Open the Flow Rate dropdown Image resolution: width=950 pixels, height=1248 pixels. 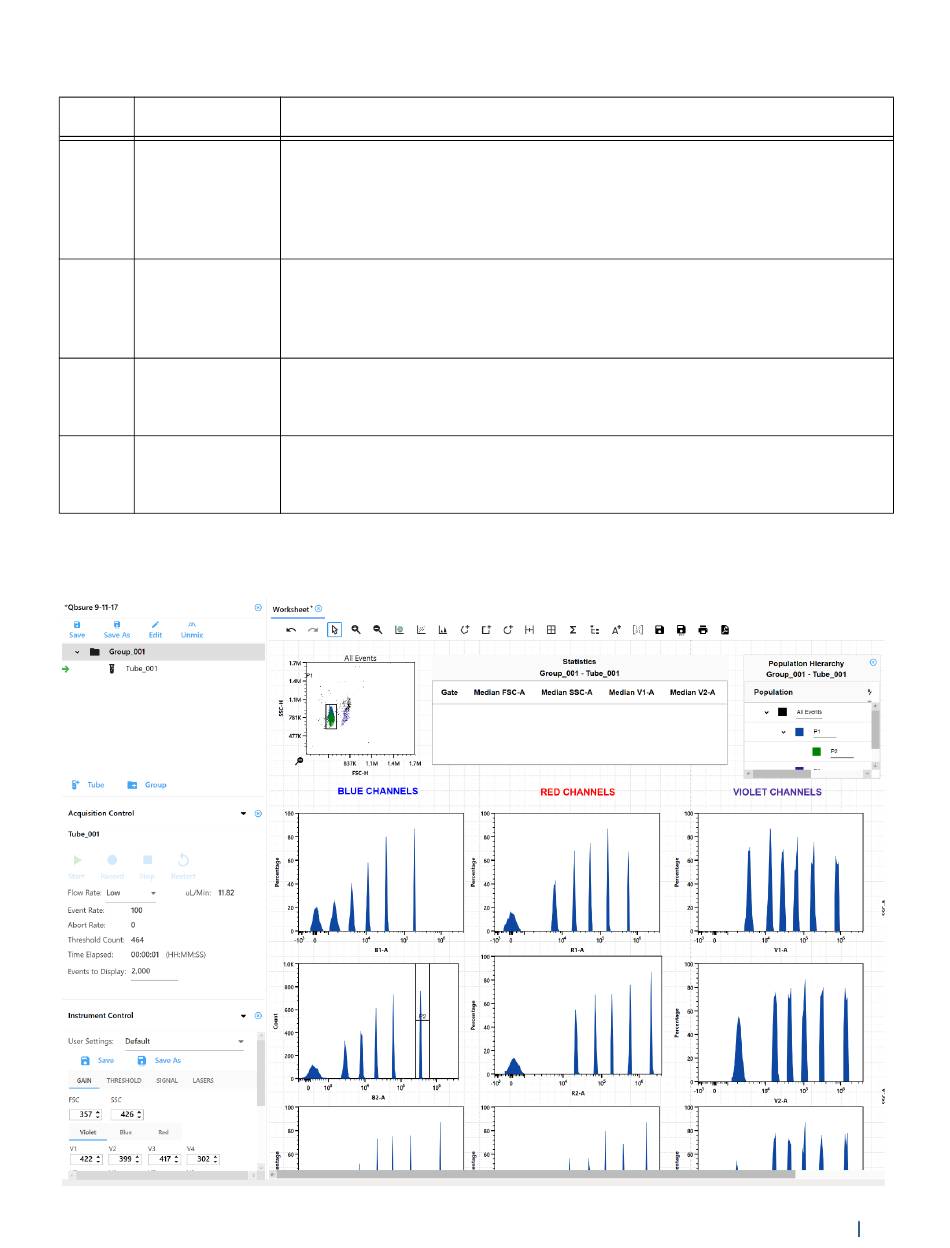pos(131,891)
